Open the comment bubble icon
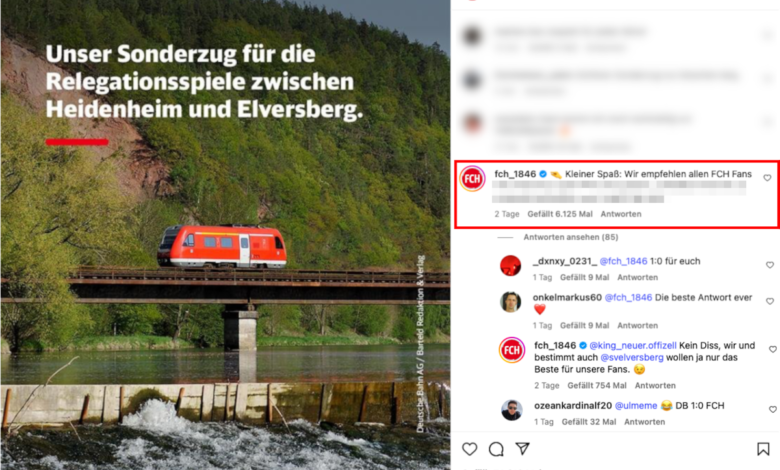This screenshot has width=780, height=470. 496,449
